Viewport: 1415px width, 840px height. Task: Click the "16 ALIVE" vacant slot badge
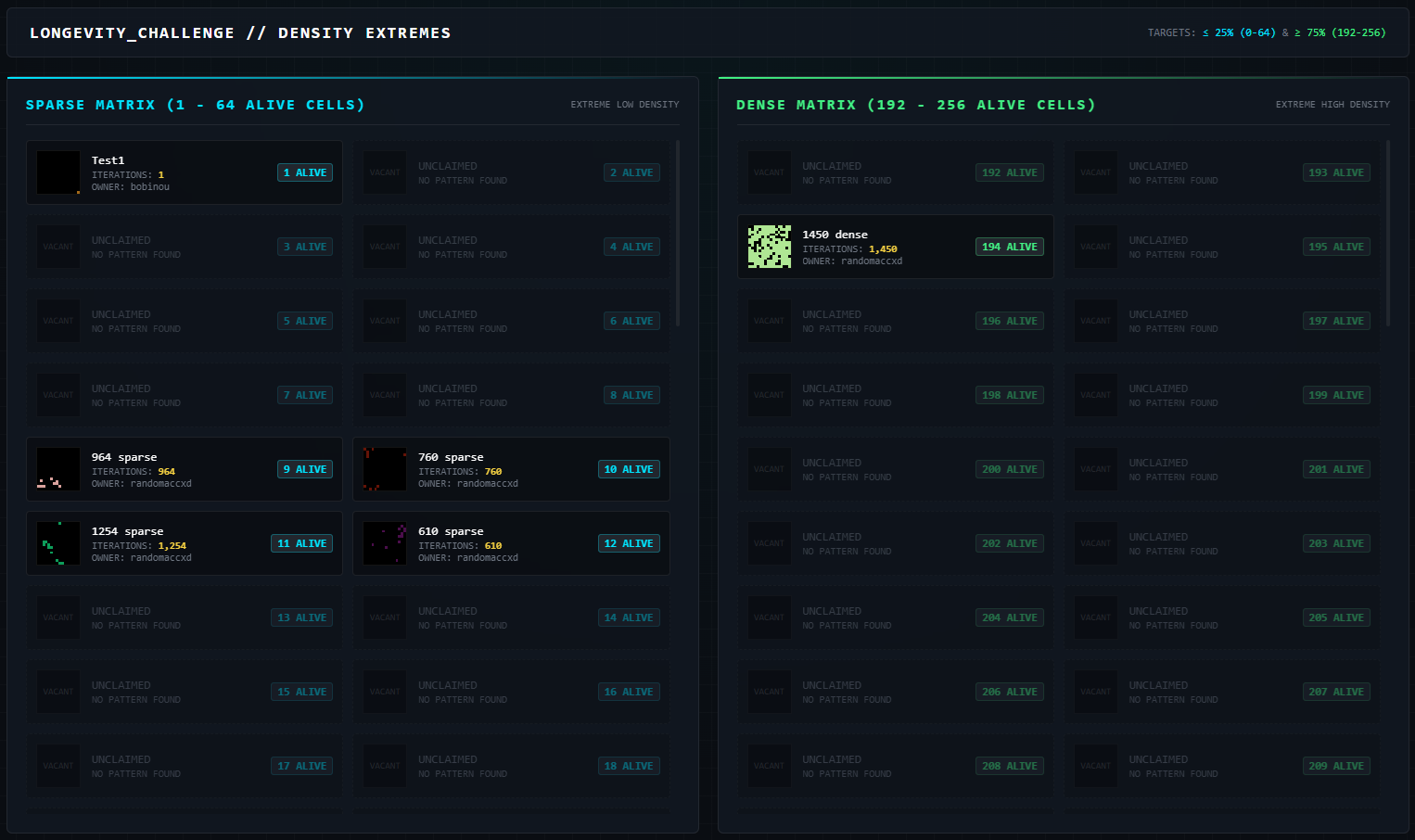pyautogui.click(x=629, y=692)
